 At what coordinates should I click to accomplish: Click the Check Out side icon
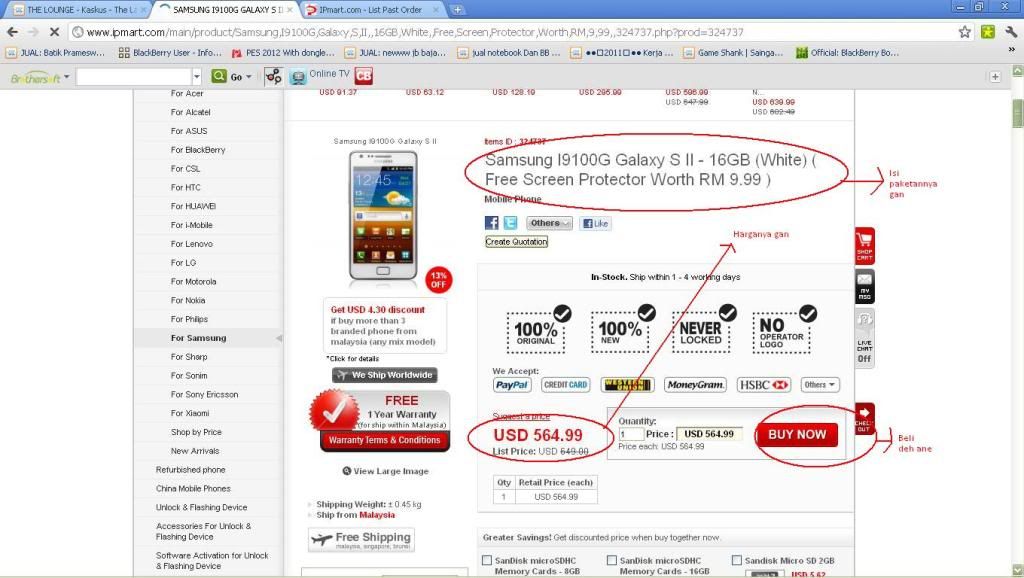click(x=864, y=419)
